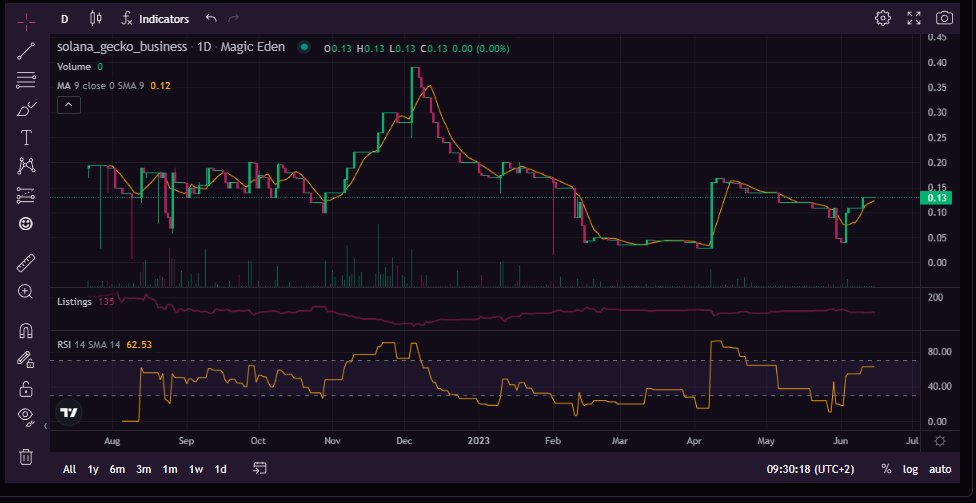The width and height of the screenshot is (976, 503).
Task: Toggle magnet mode for drawings
Action: pos(26,331)
